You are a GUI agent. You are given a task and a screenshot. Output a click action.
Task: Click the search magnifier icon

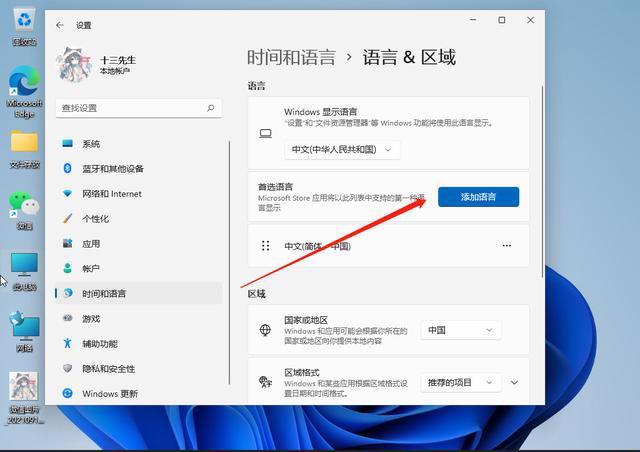[x=211, y=108]
